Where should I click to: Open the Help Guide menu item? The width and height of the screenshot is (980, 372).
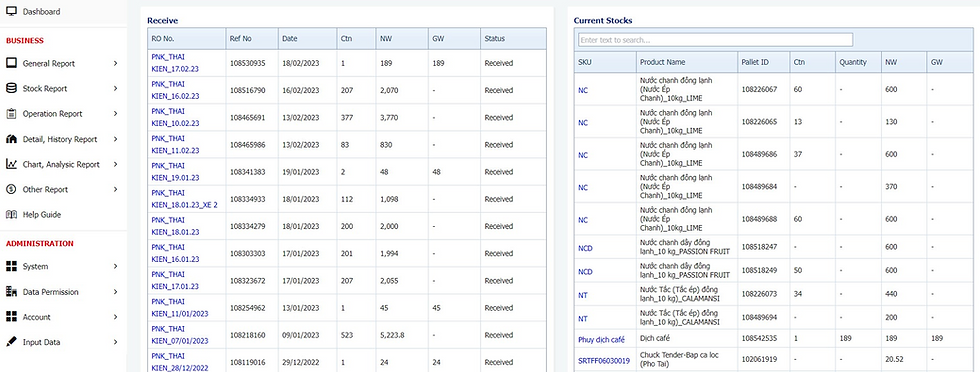pyautogui.click(x=63, y=214)
